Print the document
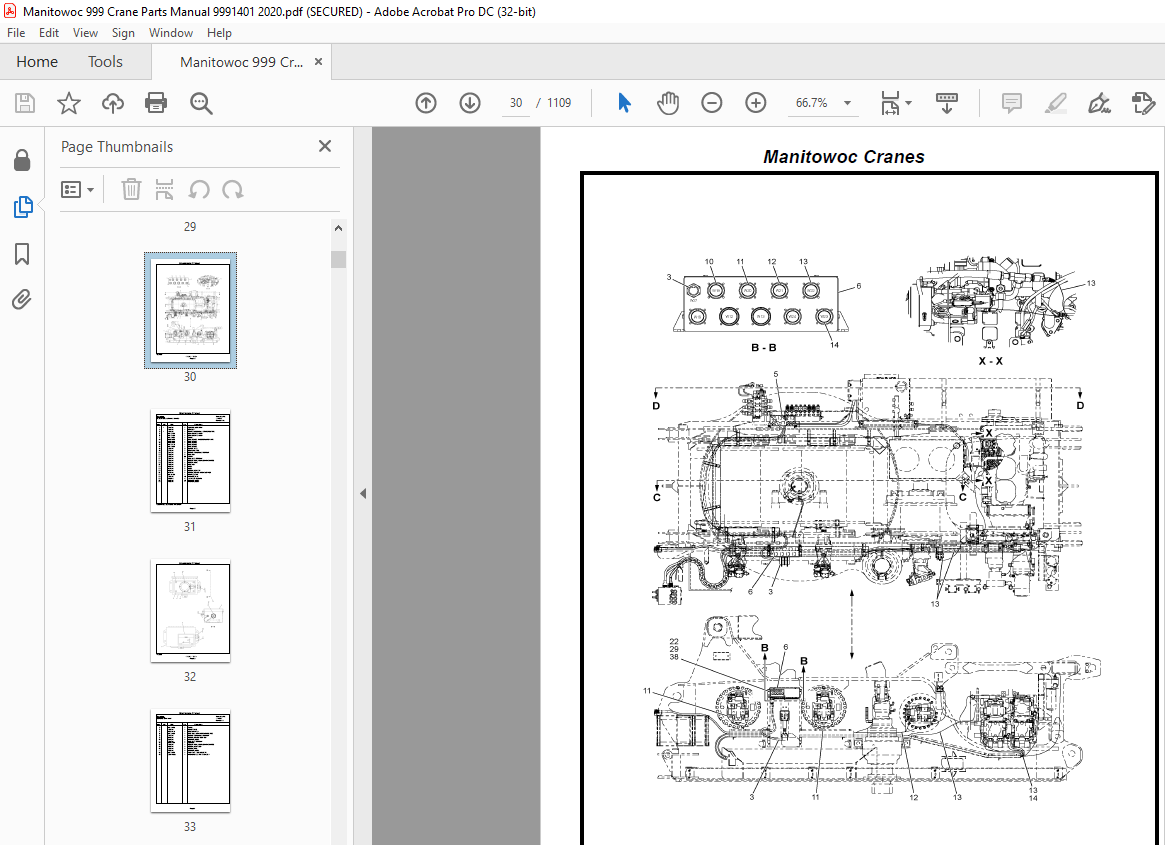The image size is (1165, 845). pos(156,103)
